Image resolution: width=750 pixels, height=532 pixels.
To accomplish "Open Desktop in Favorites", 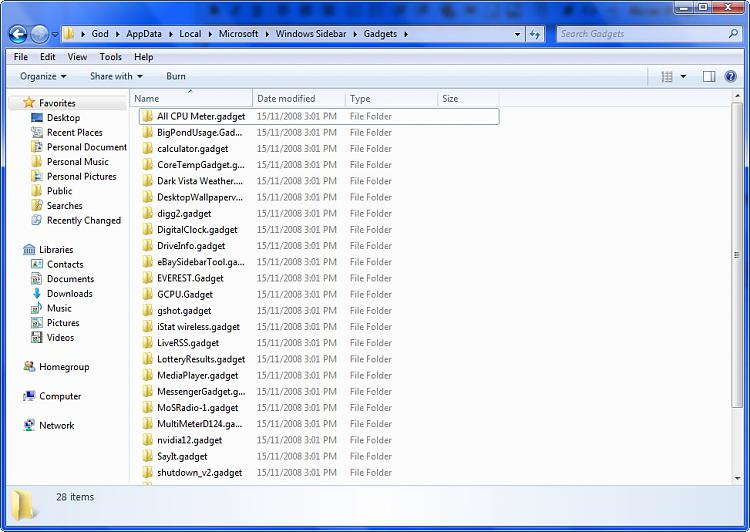I will pos(63,118).
